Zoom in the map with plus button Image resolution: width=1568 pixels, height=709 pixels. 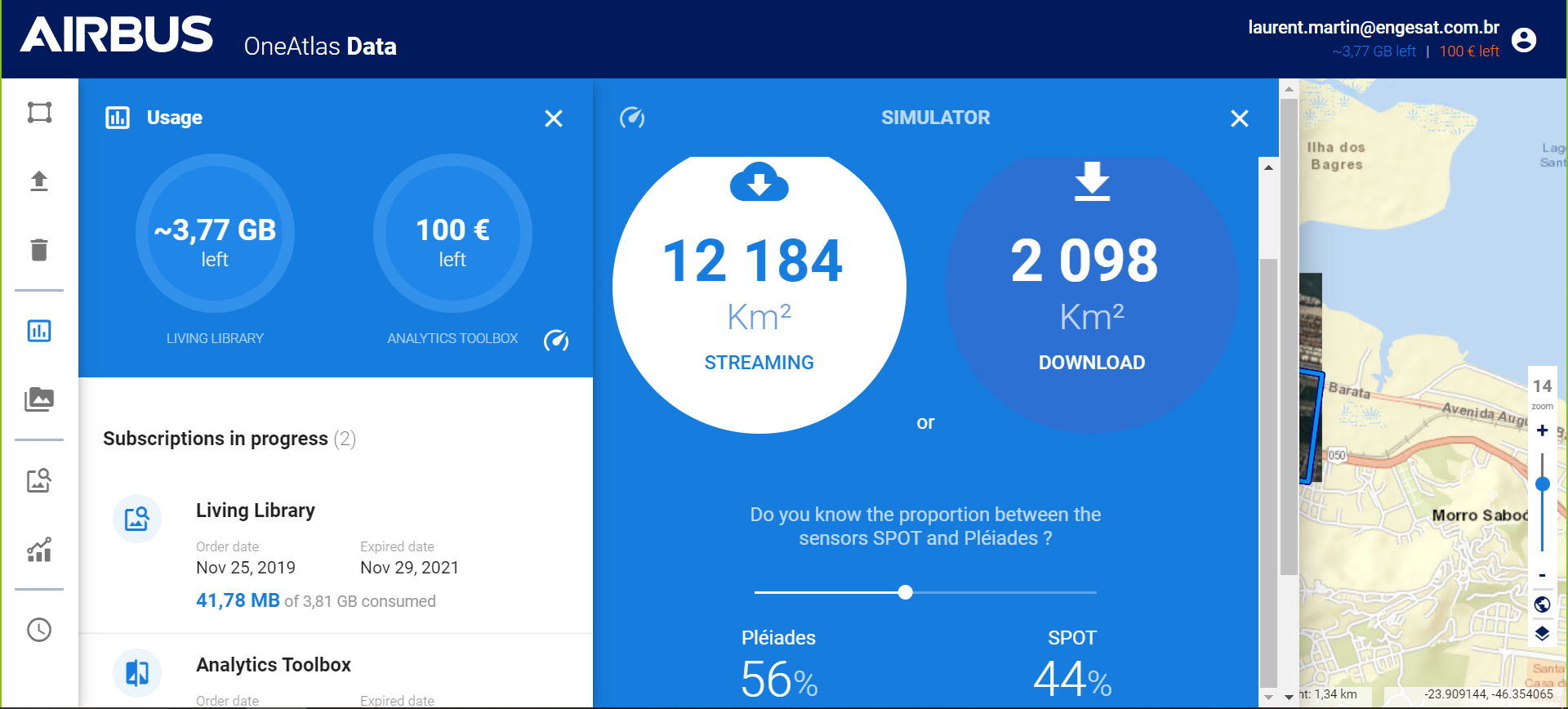[1542, 430]
